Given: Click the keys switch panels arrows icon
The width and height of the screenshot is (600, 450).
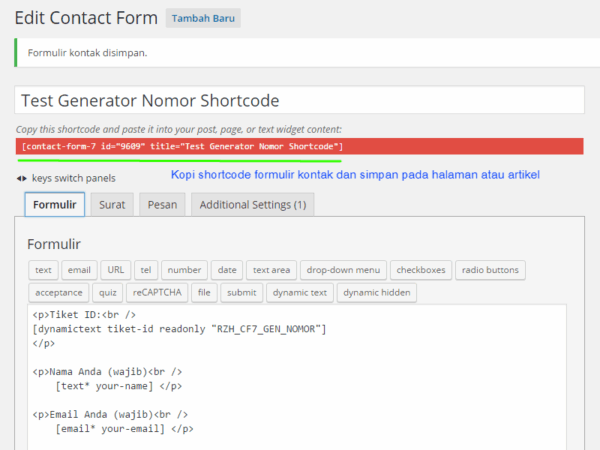Looking at the screenshot, I should 21,178.
